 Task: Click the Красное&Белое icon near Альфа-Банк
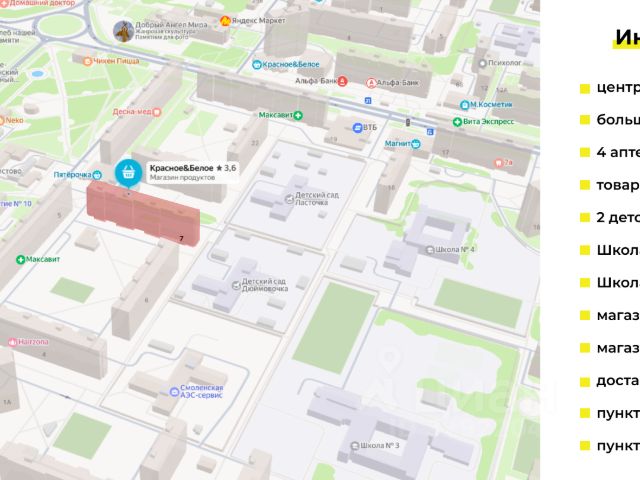(x=257, y=64)
